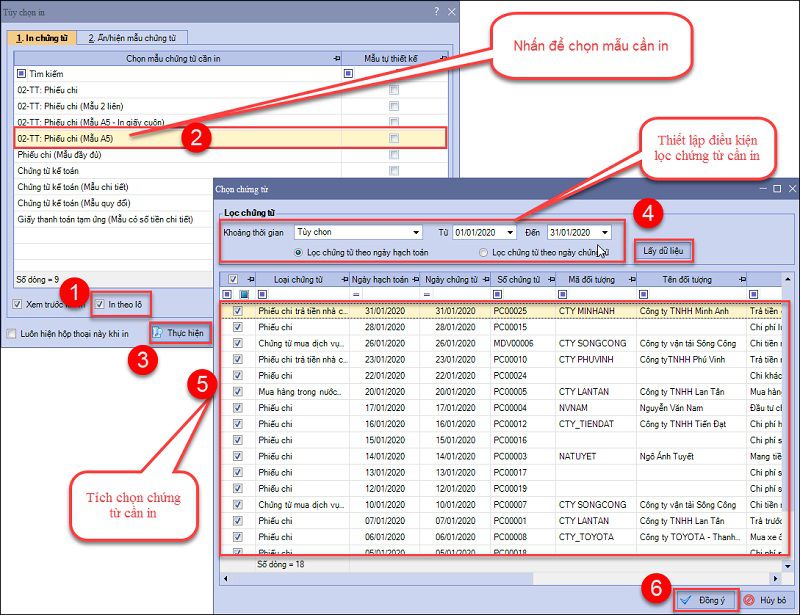Pin the 'Chọn mẫu chứng từ cần in' column
800x615 pixels.
pyautogui.click(x=336, y=59)
